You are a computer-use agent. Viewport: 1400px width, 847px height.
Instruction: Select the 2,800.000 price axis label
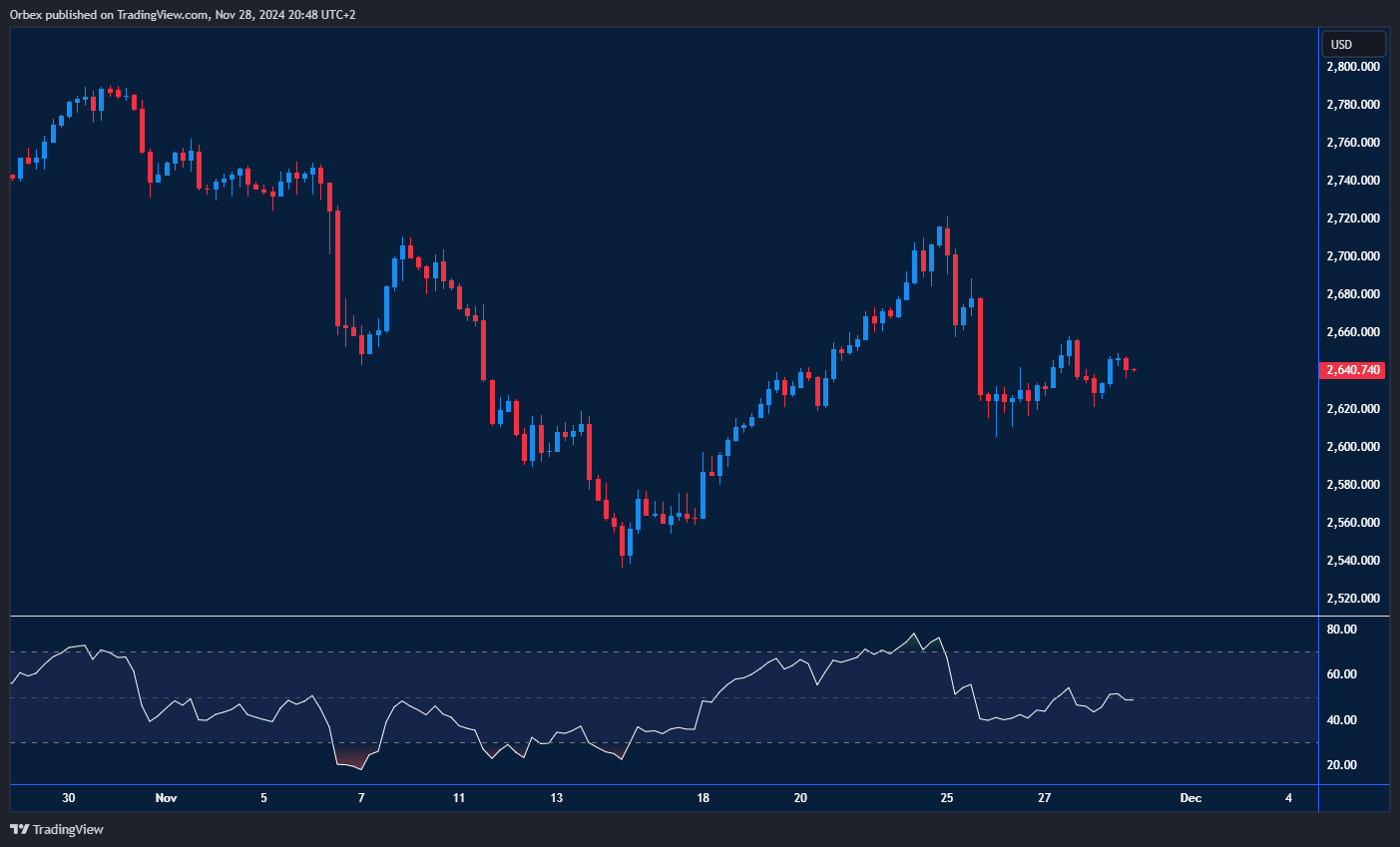(1353, 67)
